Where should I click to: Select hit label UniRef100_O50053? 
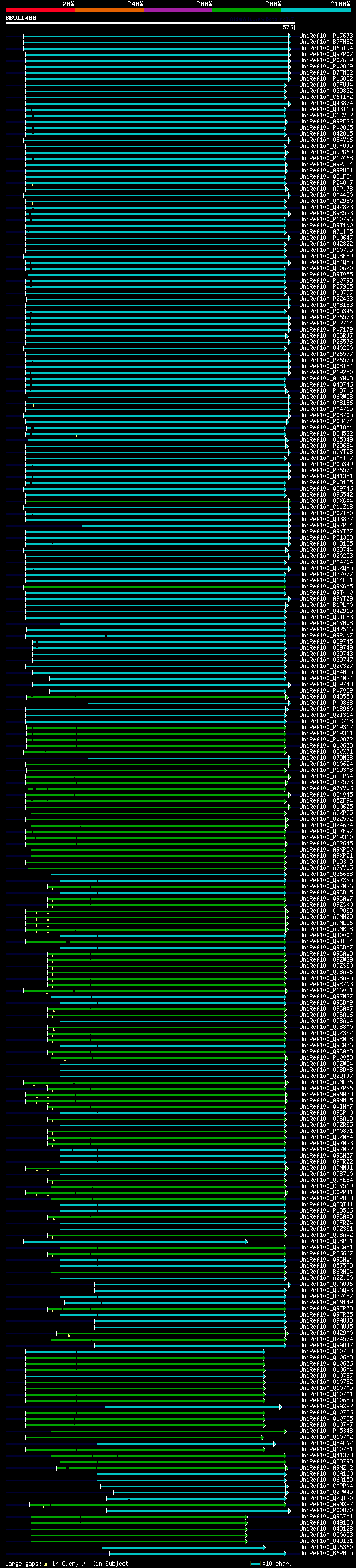coord(326,1535)
